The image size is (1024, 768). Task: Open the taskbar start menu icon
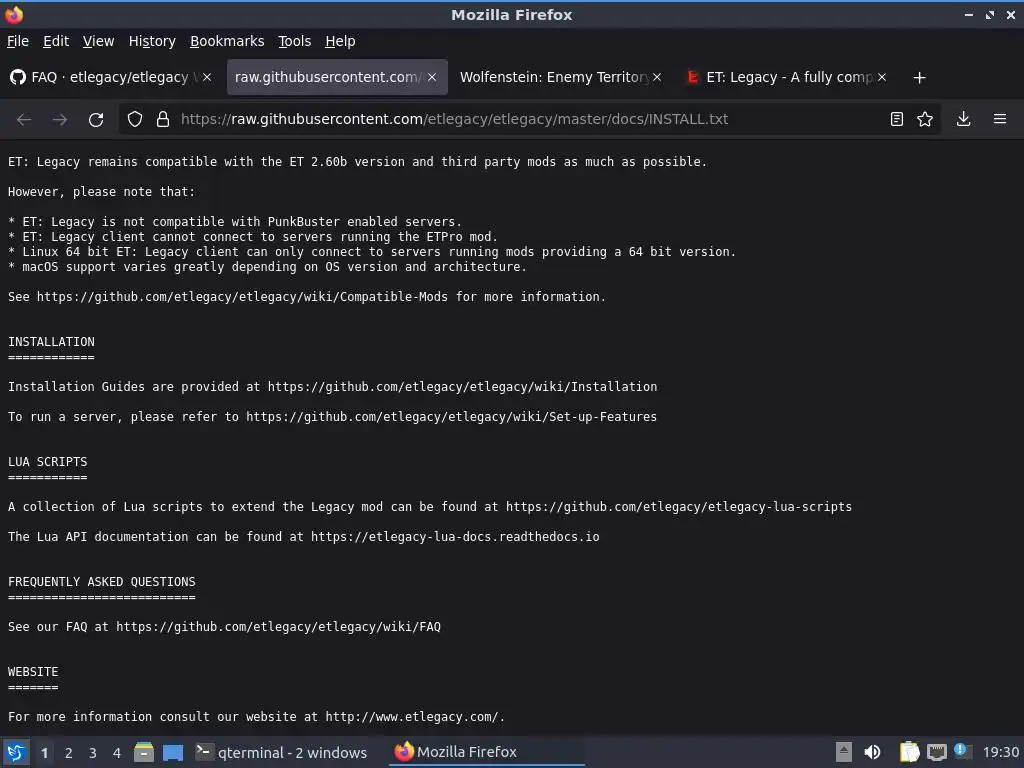click(16, 752)
